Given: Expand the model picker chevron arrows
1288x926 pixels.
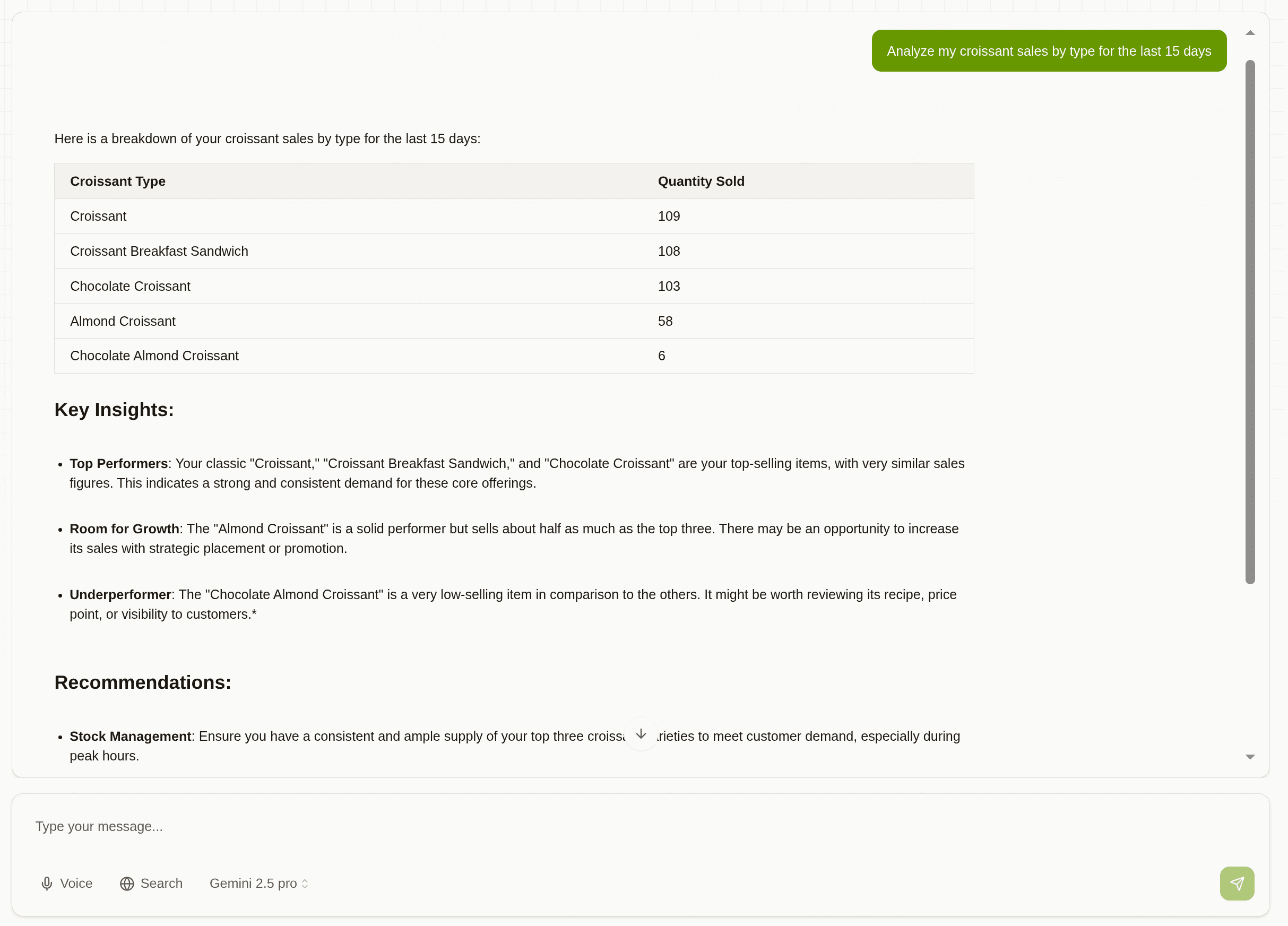Looking at the screenshot, I should [305, 884].
